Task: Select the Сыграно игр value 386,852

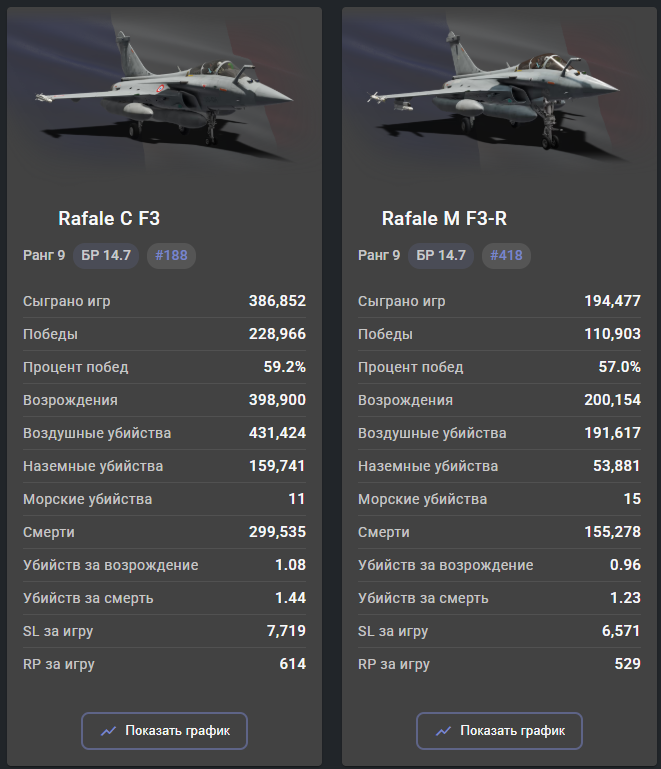Action: [277, 301]
